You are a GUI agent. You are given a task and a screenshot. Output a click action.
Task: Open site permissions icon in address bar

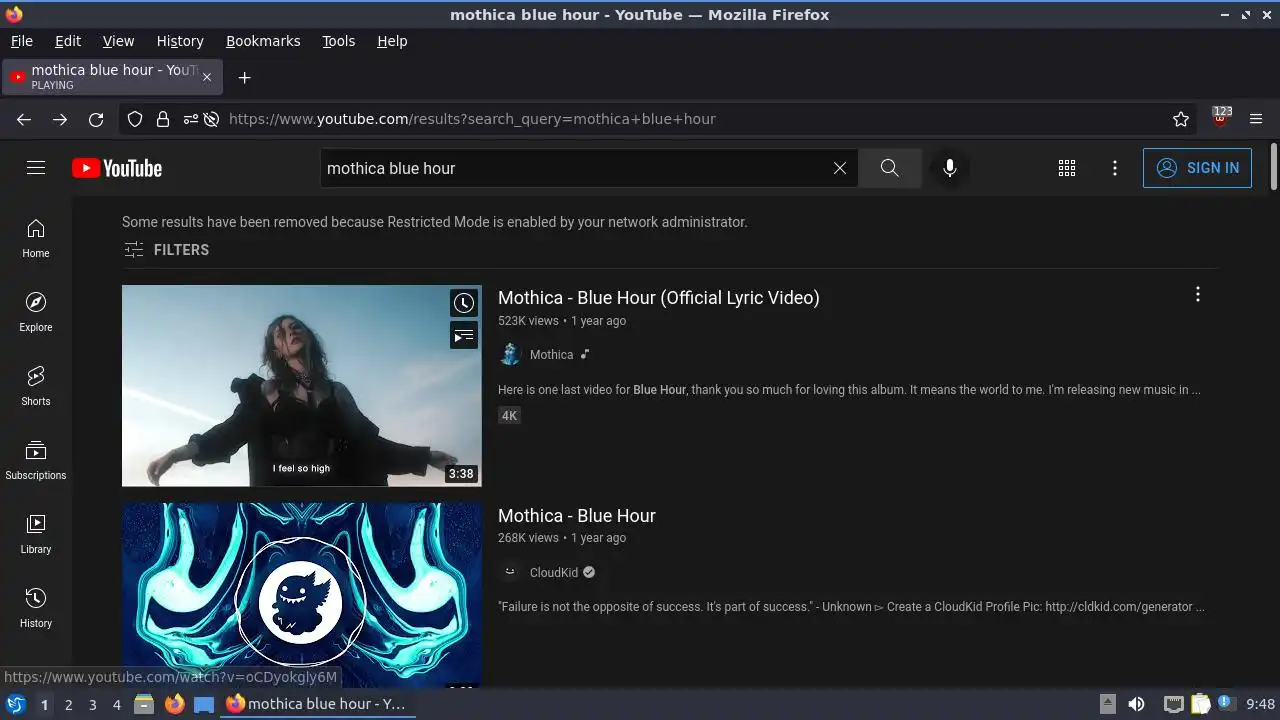tap(191, 119)
